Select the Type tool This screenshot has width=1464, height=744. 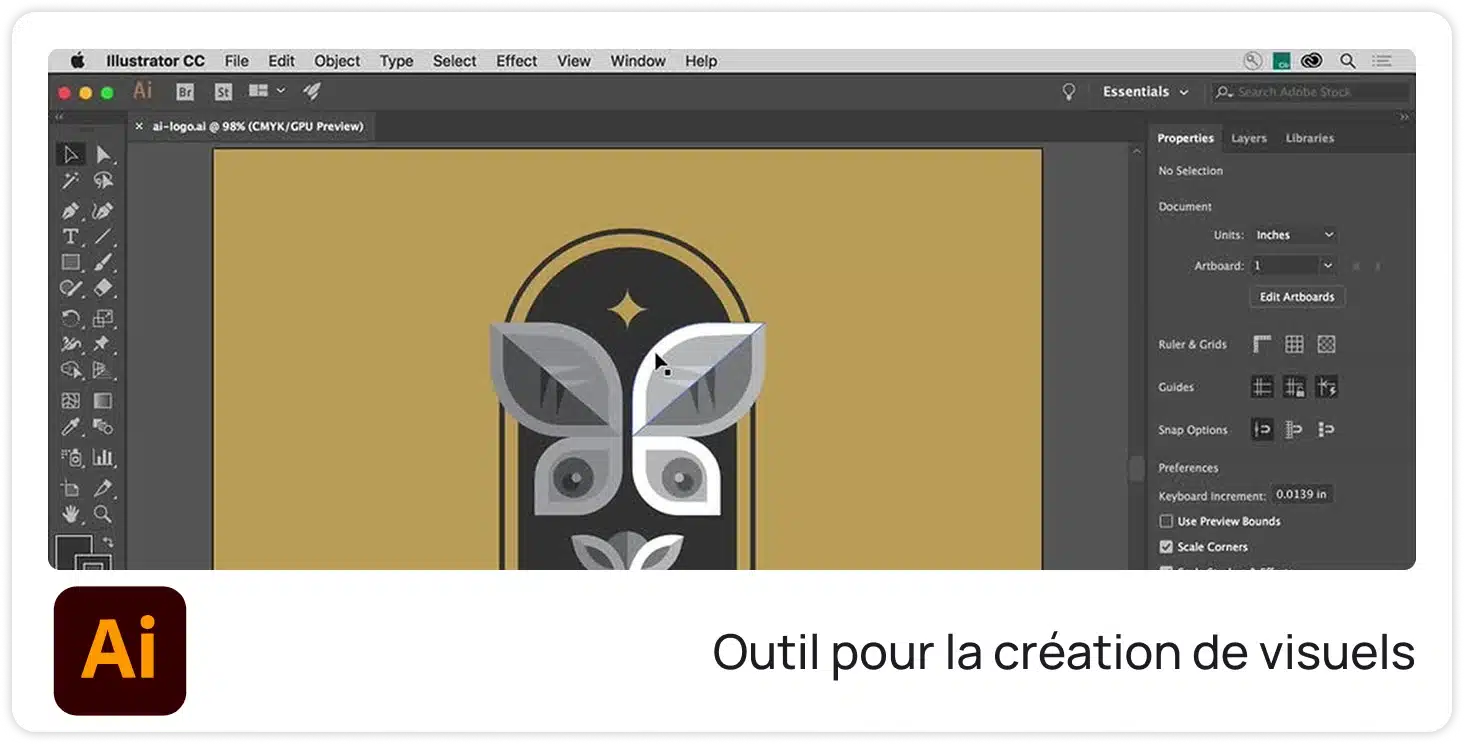point(71,237)
